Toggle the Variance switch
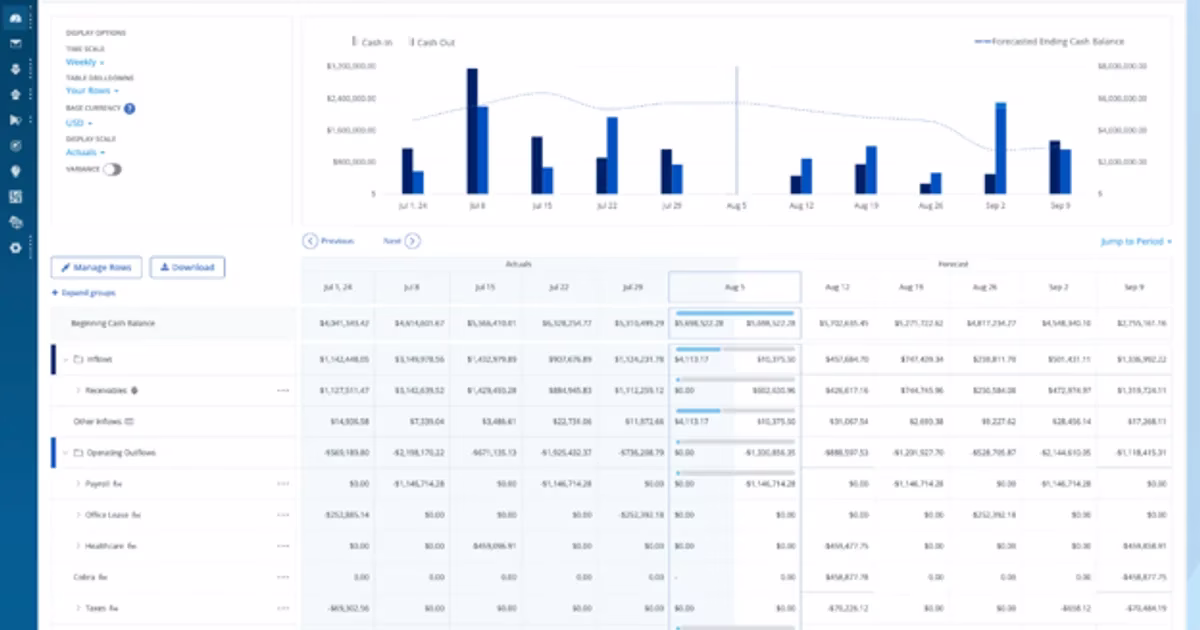 coord(112,170)
